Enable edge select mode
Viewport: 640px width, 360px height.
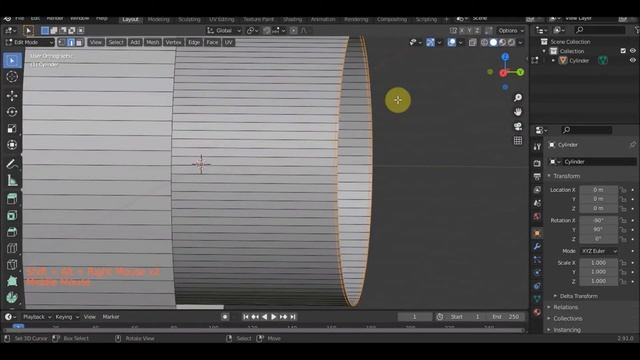(71, 42)
